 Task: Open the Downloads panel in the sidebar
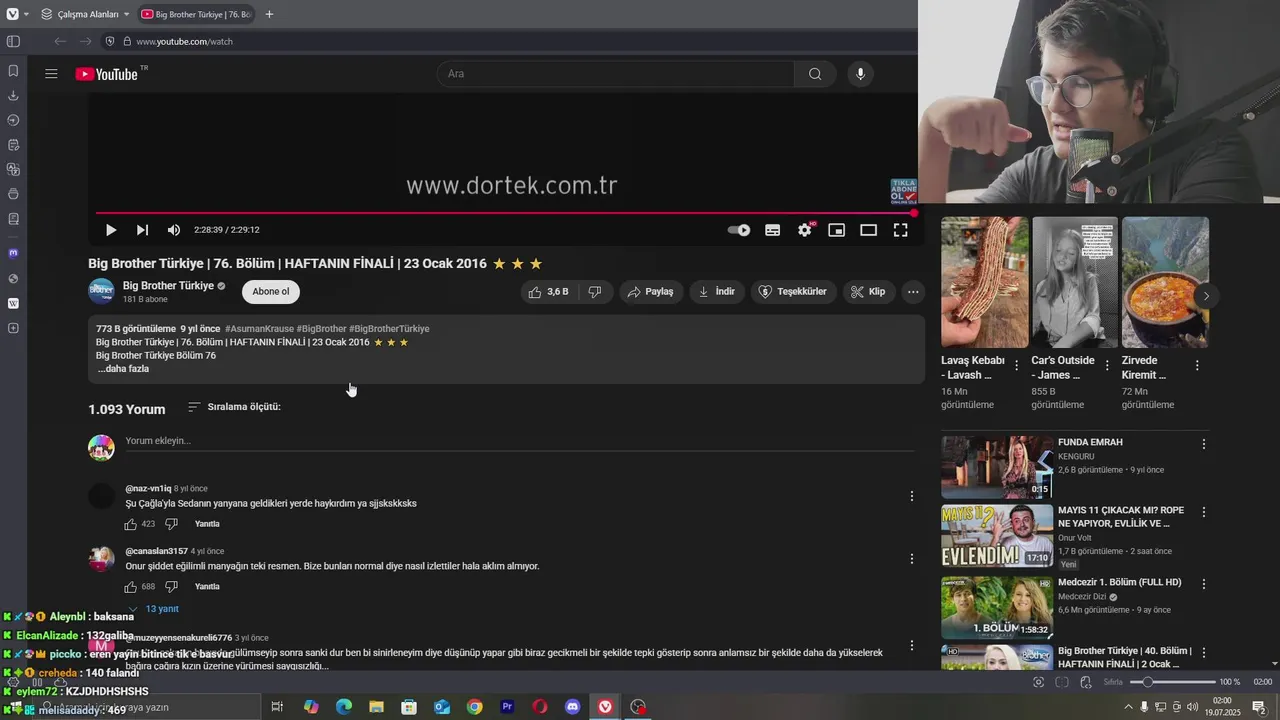pyautogui.click(x=13, y=96)
